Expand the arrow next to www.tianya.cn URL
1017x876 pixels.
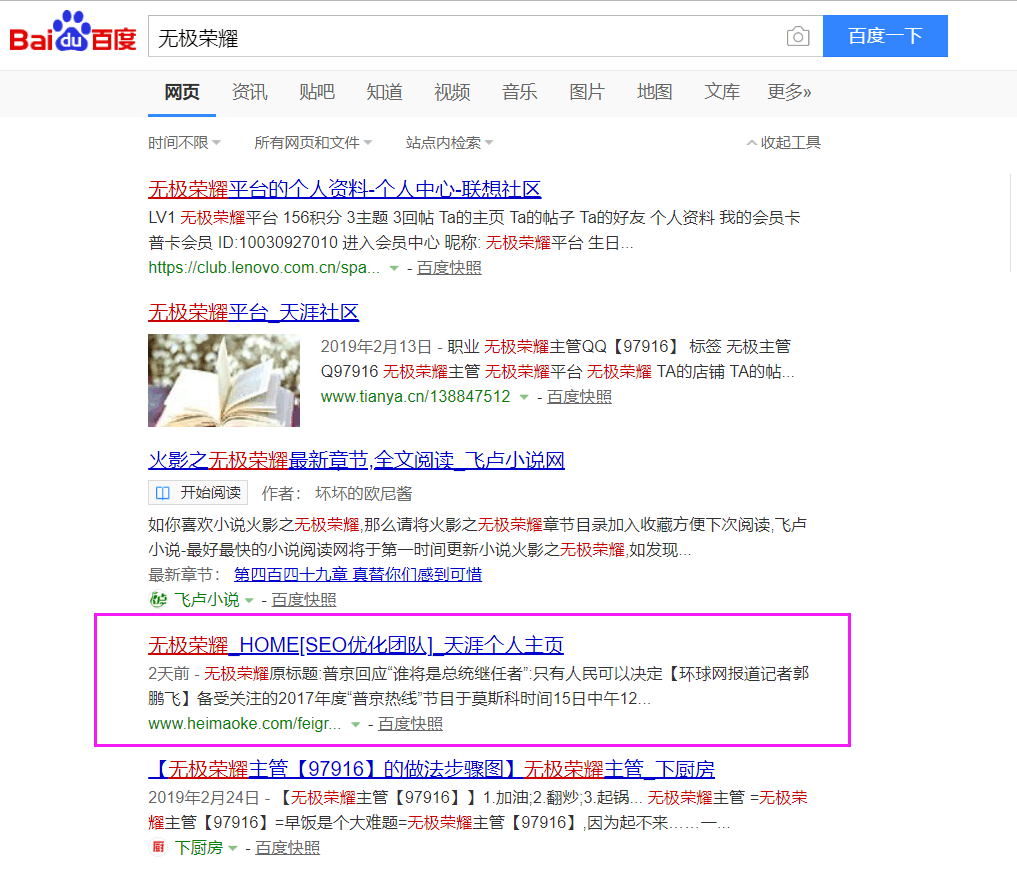pos(524,397)
